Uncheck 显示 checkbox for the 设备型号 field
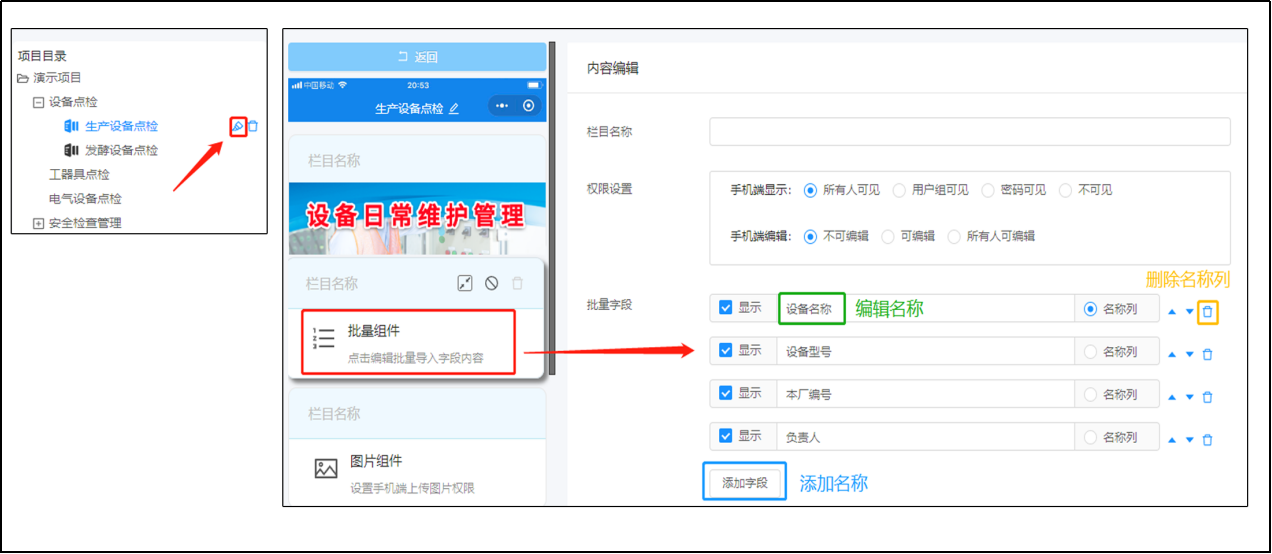This screenshot has width=1272, height=554. point(725,351)
